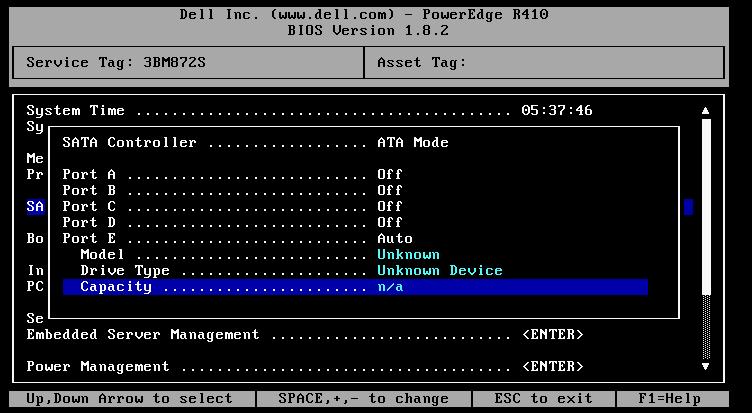Click the scrollbar up arrow

[x=705, y=111]
